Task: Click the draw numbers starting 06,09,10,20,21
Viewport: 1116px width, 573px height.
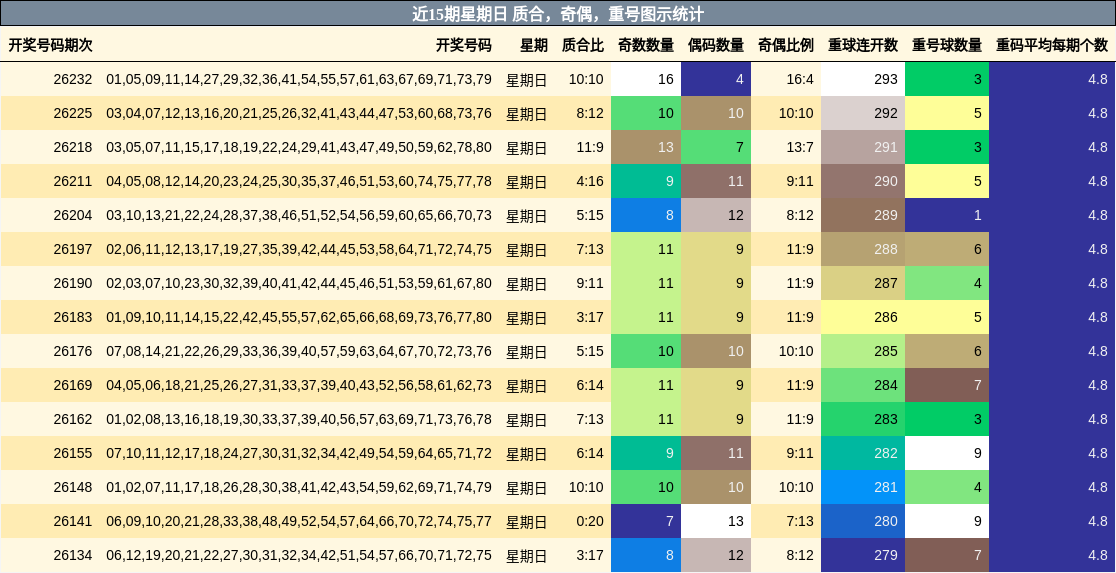Action: [299, 521]
